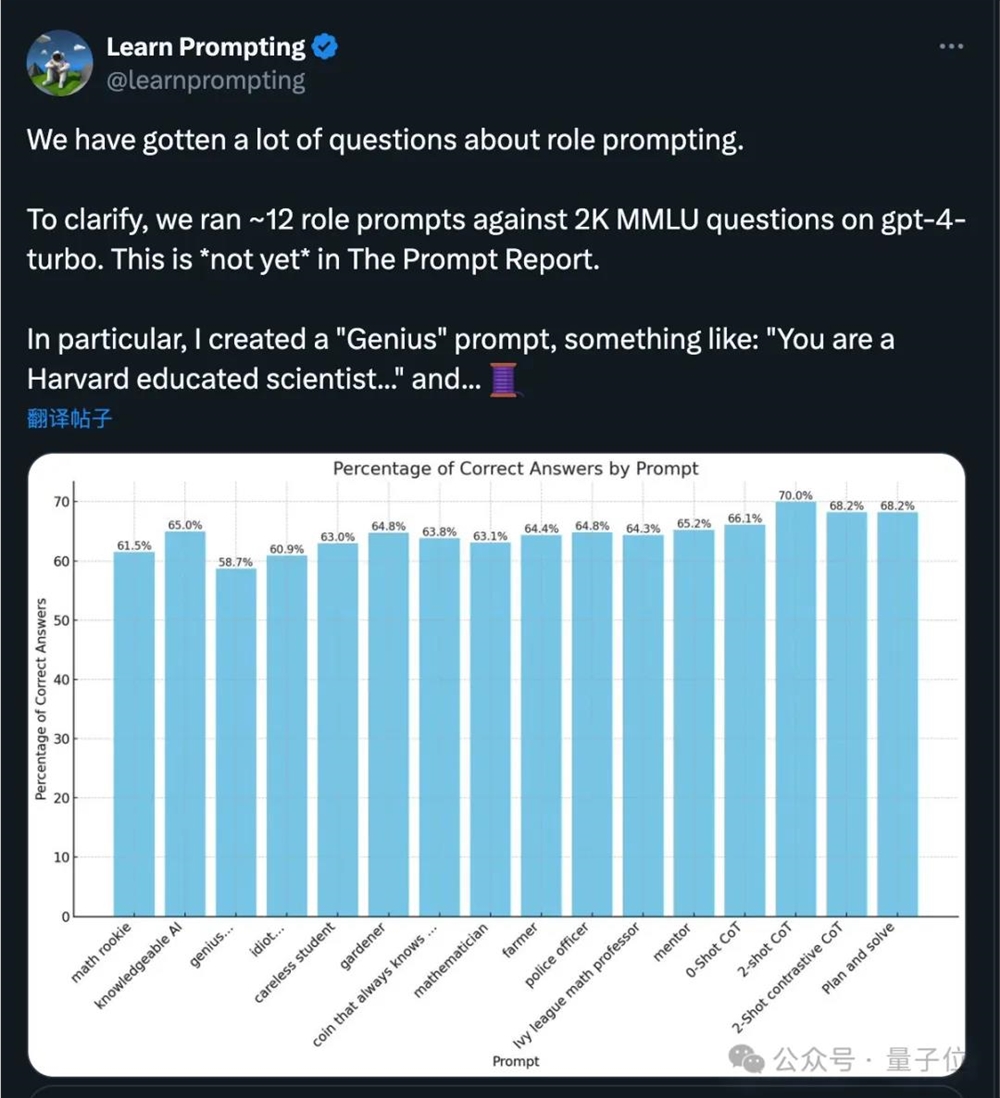Click the mentor bar at 65.2%
Screen dimensions: 1000x1098
coord(693,722)
